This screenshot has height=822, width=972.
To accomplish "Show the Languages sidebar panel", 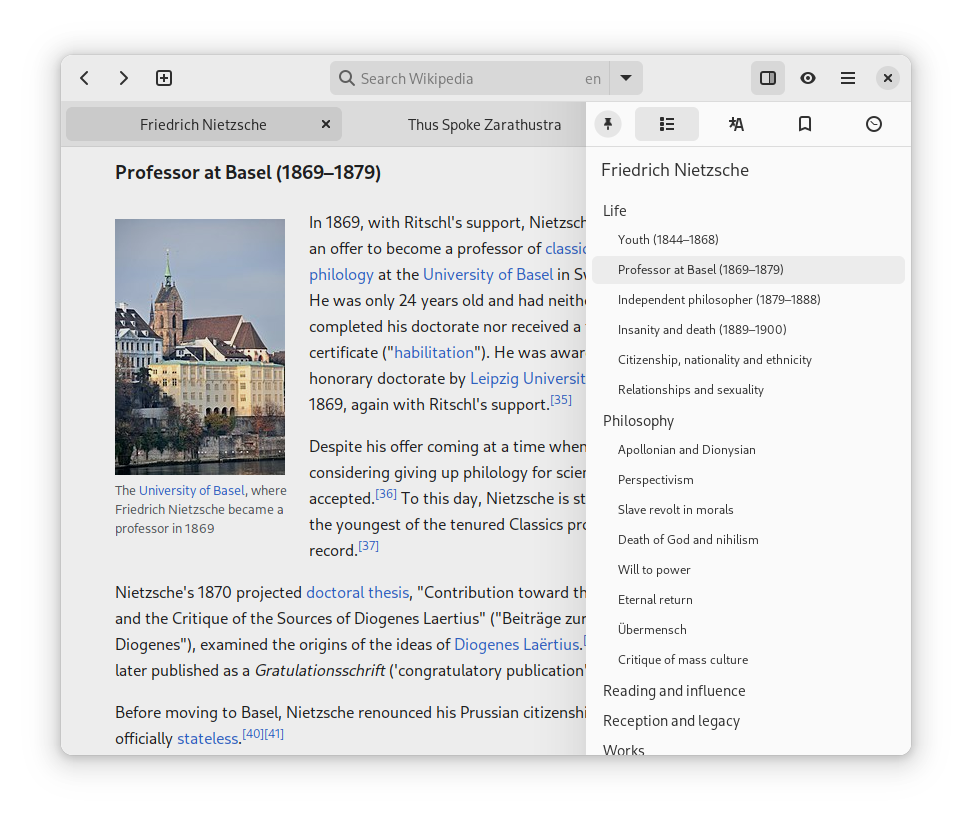I will pos(736,124).
